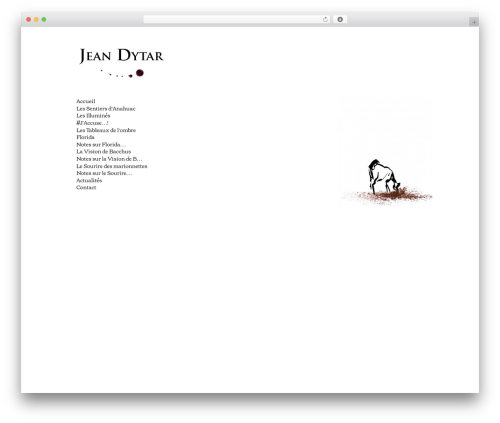This screenshot has width=500, height=423.
Task: Open the Accueil menu link
Action: coord(86,101)
